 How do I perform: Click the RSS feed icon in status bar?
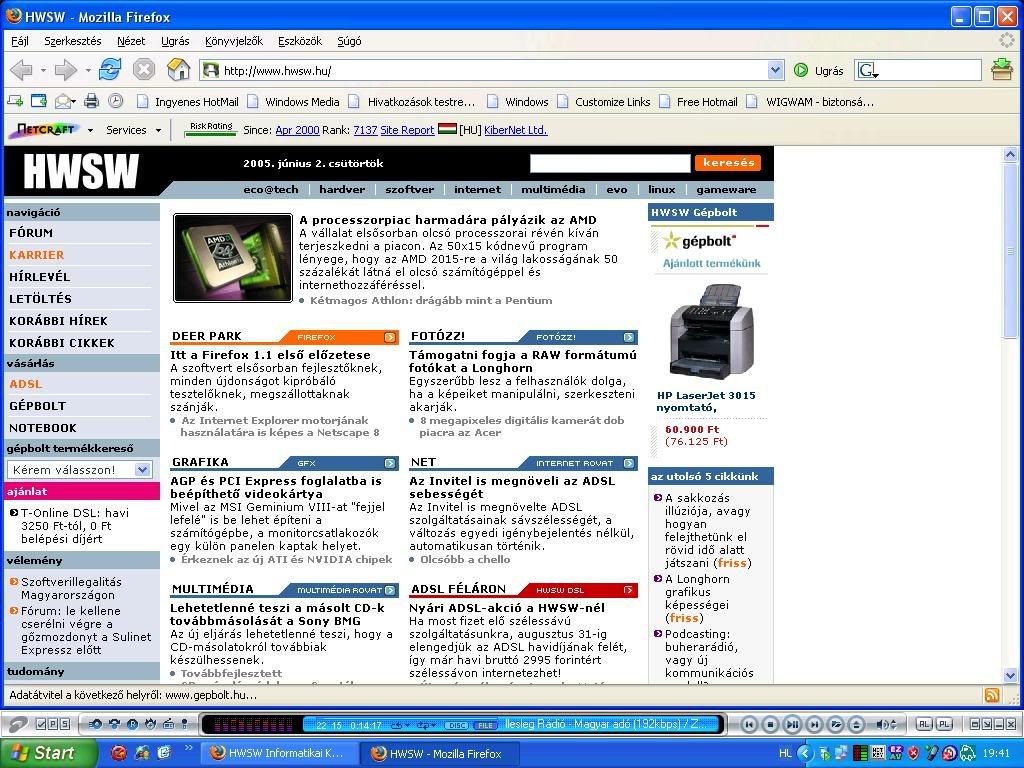pyautogui.click(x=992, y=695)
